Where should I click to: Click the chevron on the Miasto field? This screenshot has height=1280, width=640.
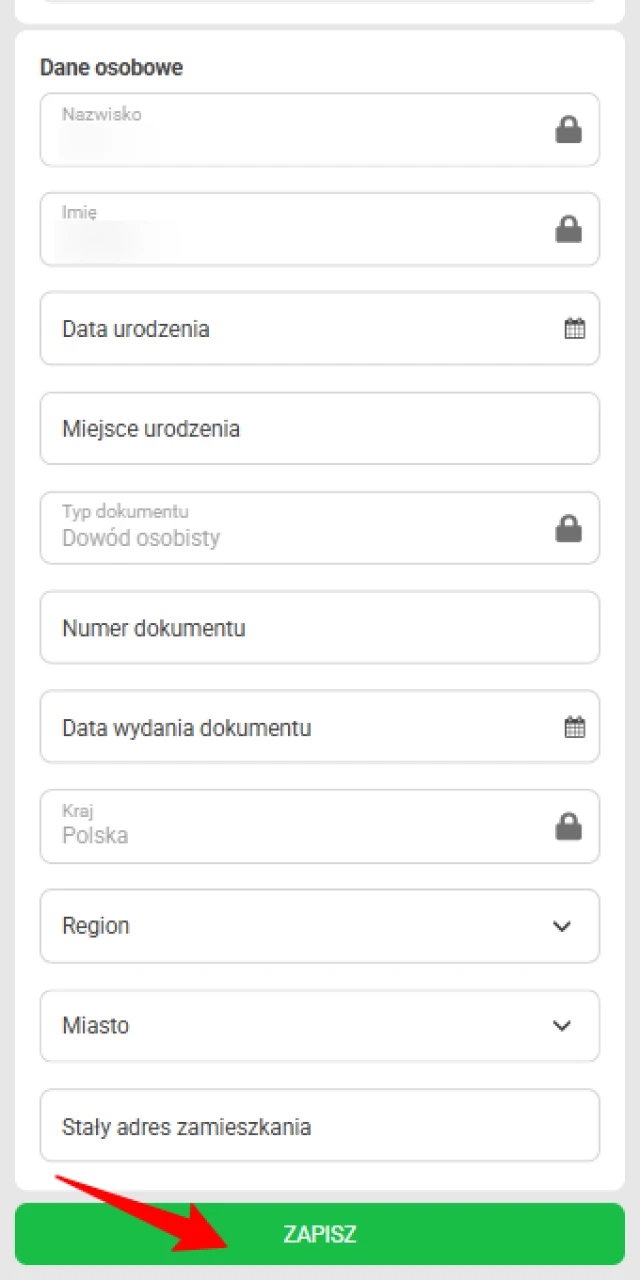pos(562,1026)
